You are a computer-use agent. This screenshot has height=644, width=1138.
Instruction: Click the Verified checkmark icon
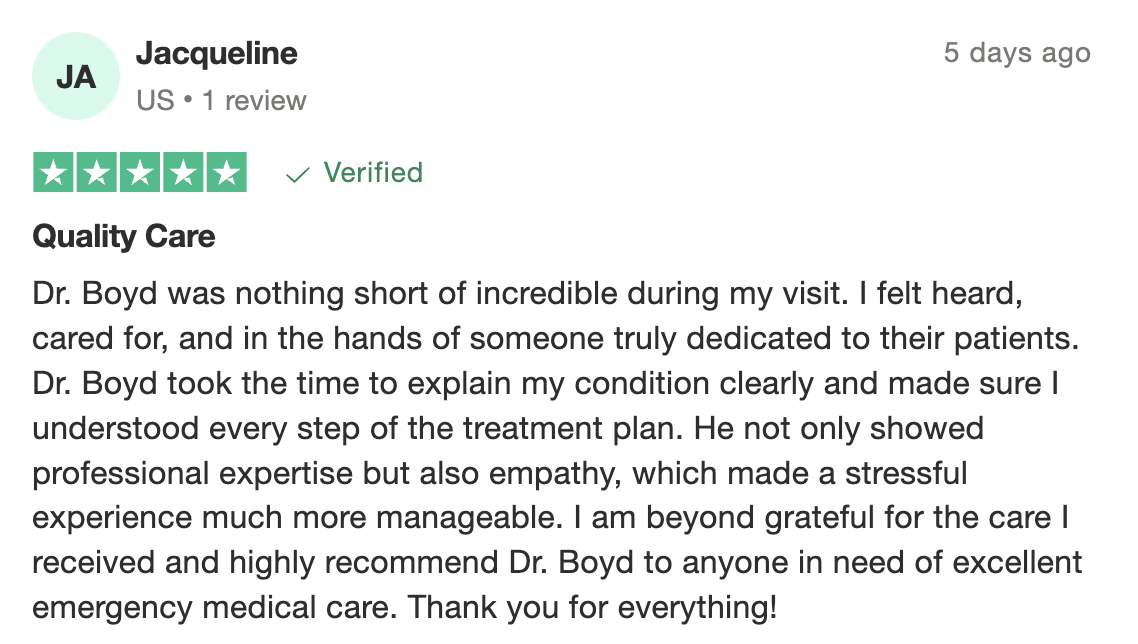297,175
